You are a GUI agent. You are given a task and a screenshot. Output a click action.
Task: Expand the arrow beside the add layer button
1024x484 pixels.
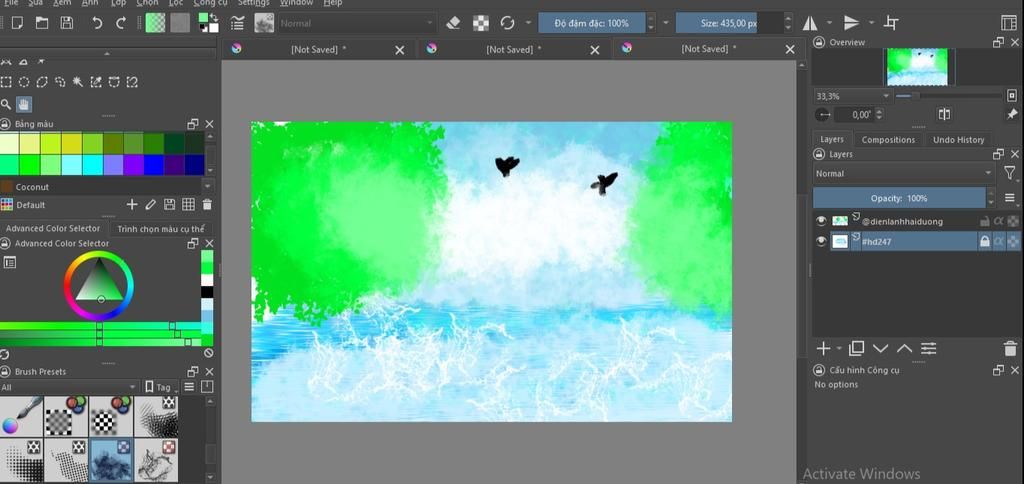coord(839,349)
